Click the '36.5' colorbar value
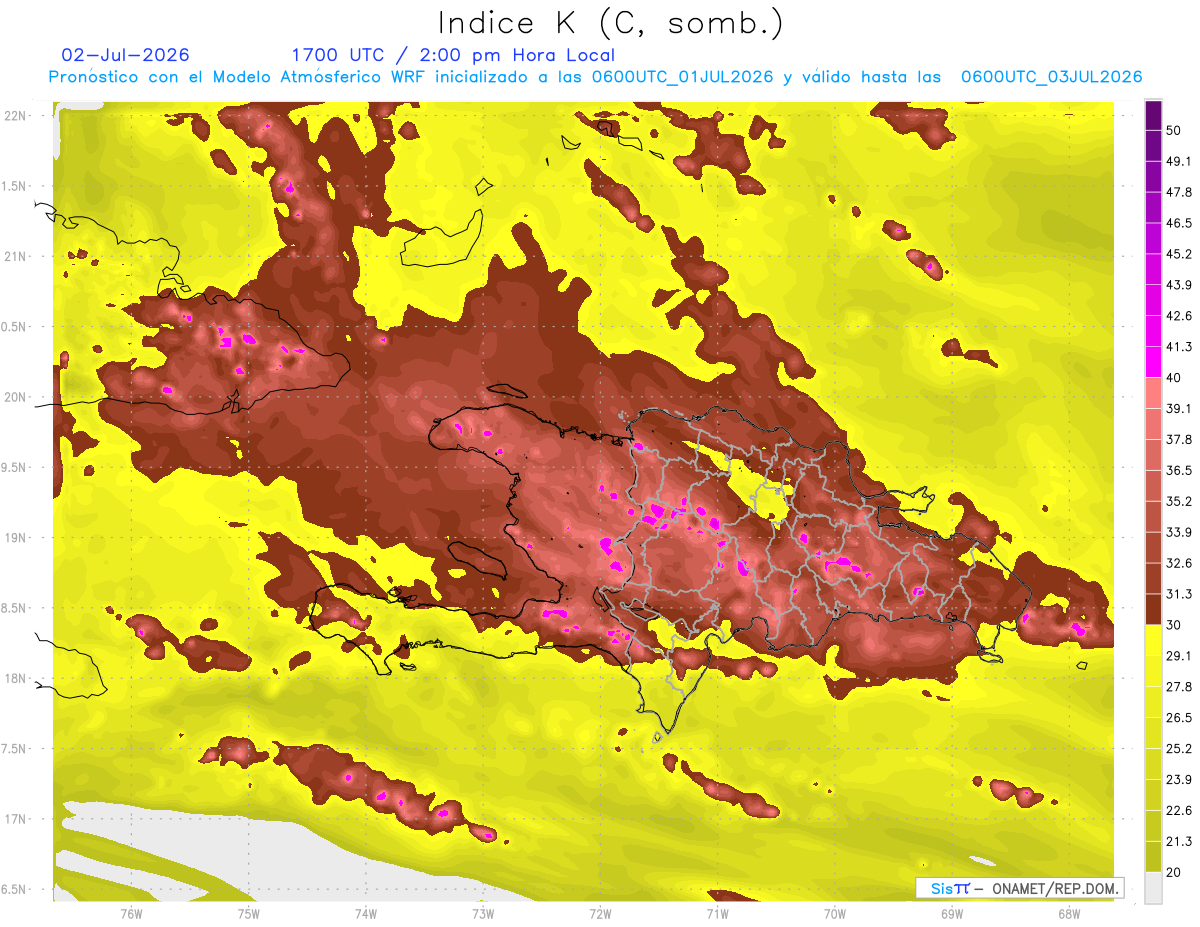This screenshot has height=927, width=1200. click(1179, 470)
